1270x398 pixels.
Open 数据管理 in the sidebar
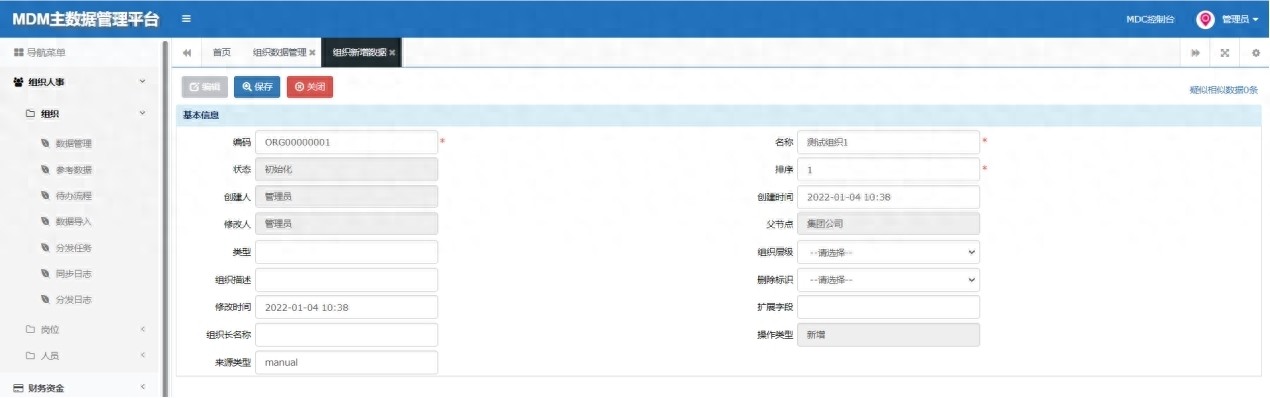73,144
